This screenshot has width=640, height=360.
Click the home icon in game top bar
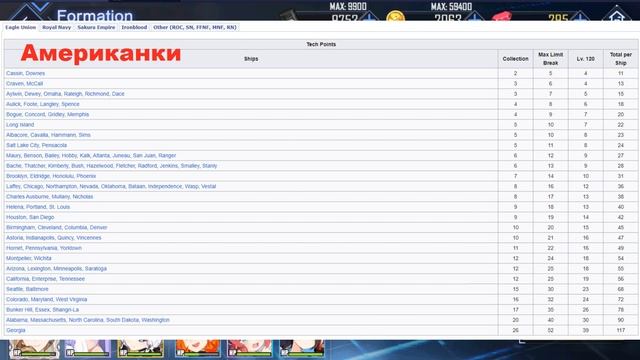click(617, 16)
